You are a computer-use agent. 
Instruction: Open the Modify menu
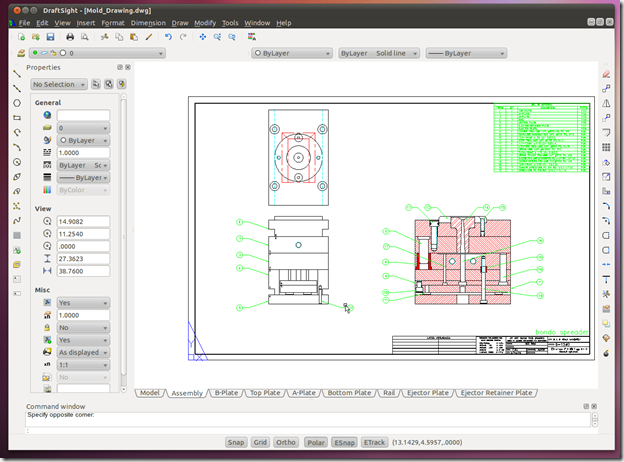tap(205, 23)
